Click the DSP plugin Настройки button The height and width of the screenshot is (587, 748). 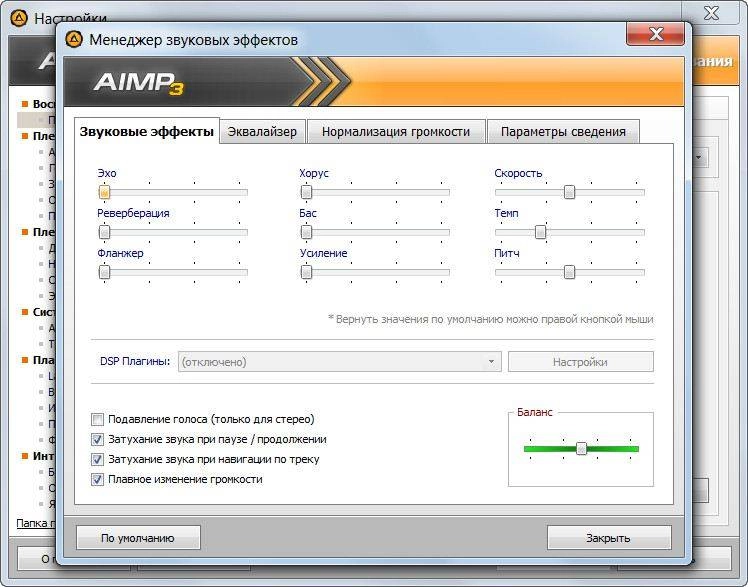point(581,362)
